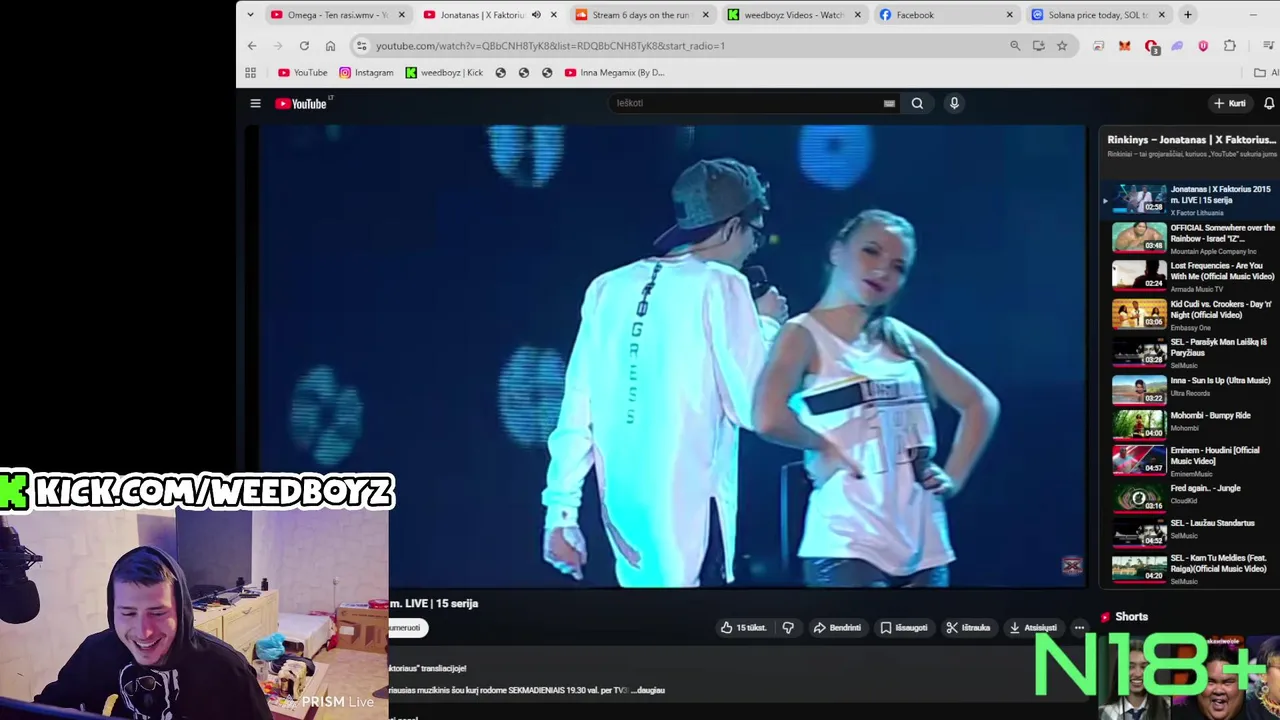The image size is (1280, 720).
Task: Click the Kurti create button
Action: (x=1230, y=103)
